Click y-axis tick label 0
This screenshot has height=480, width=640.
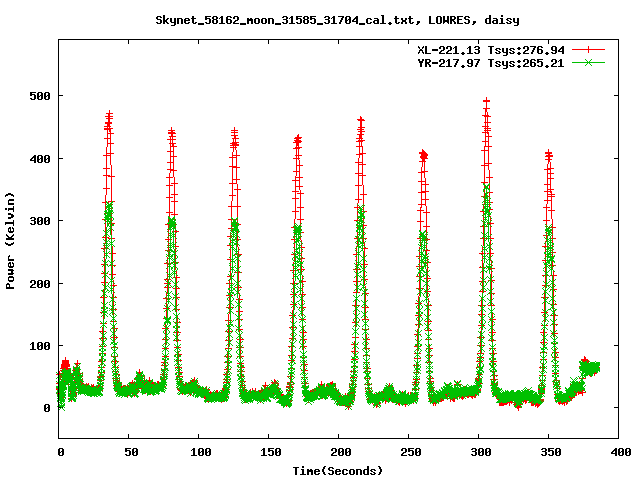47,408
